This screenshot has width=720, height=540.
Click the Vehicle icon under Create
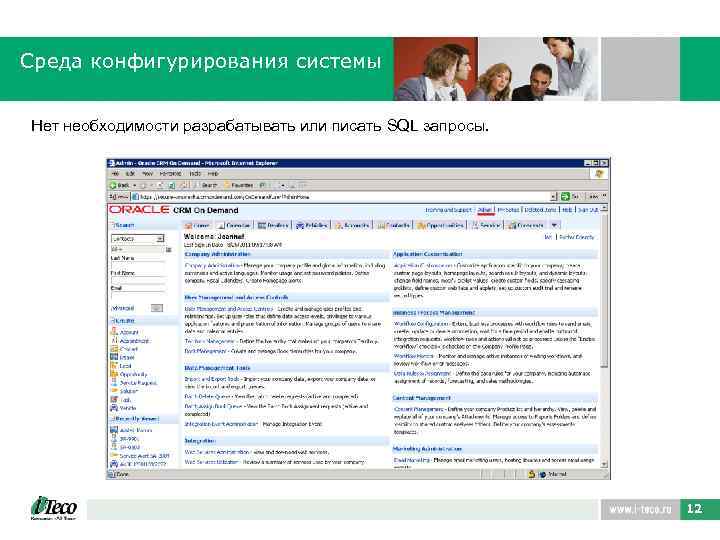[x=114, y=408]
